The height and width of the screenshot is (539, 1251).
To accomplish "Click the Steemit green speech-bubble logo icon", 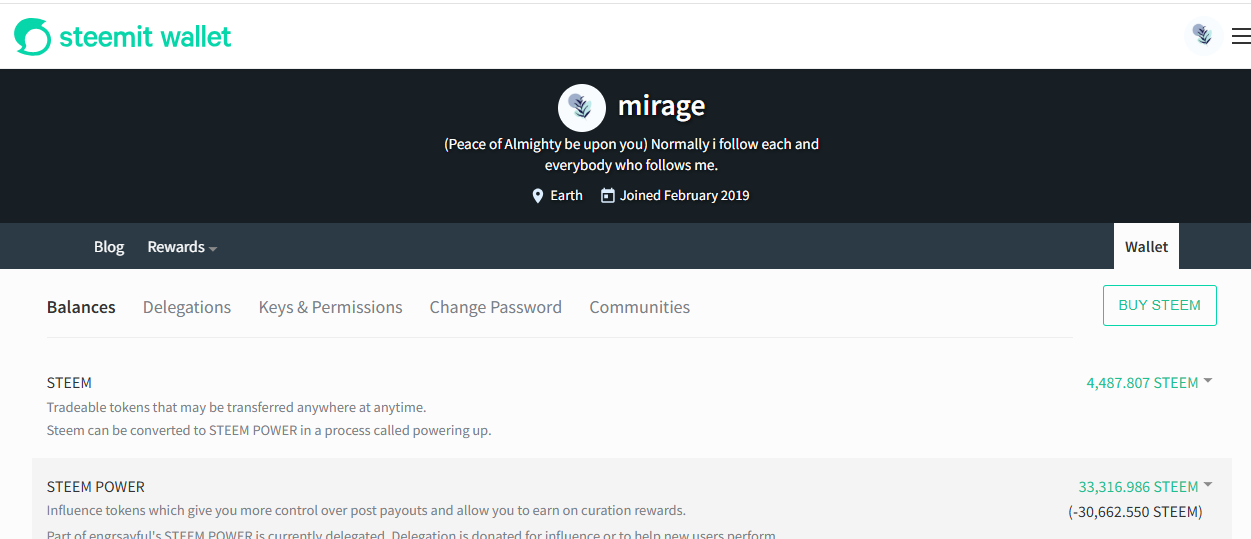I will 32,37.
